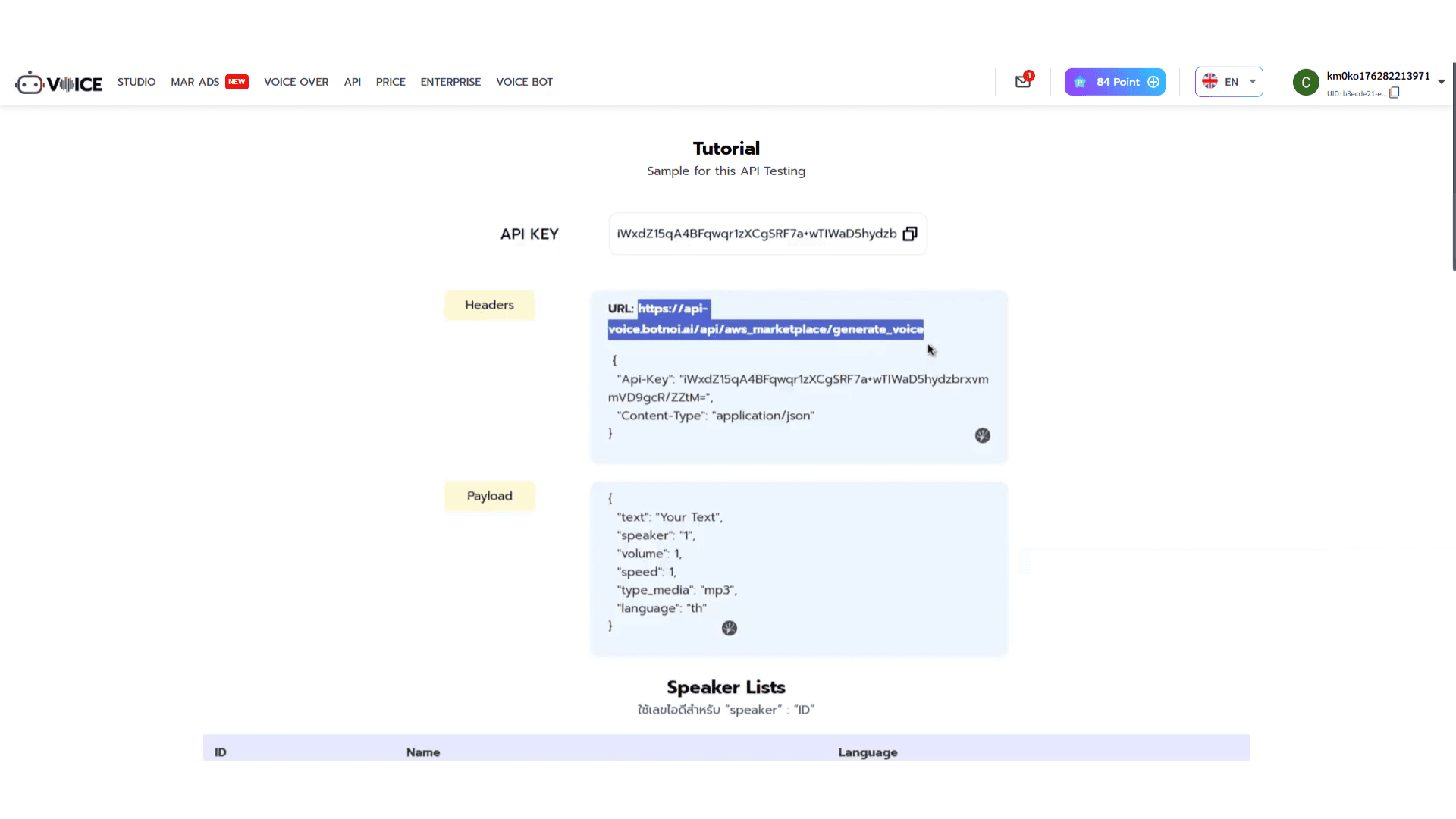Click the UK flag icon
This screenshot has height=819, width=1456.
pos(1210,82)
